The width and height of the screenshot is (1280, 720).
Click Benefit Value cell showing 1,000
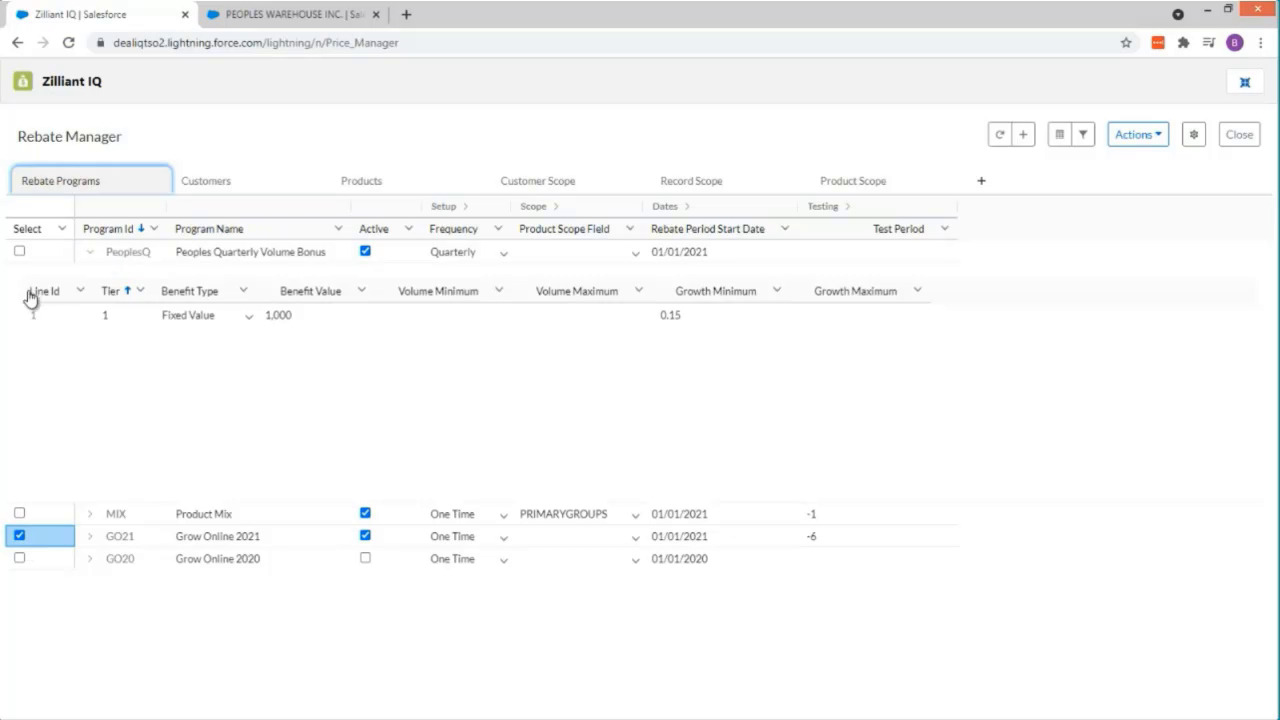click(278, 315)
